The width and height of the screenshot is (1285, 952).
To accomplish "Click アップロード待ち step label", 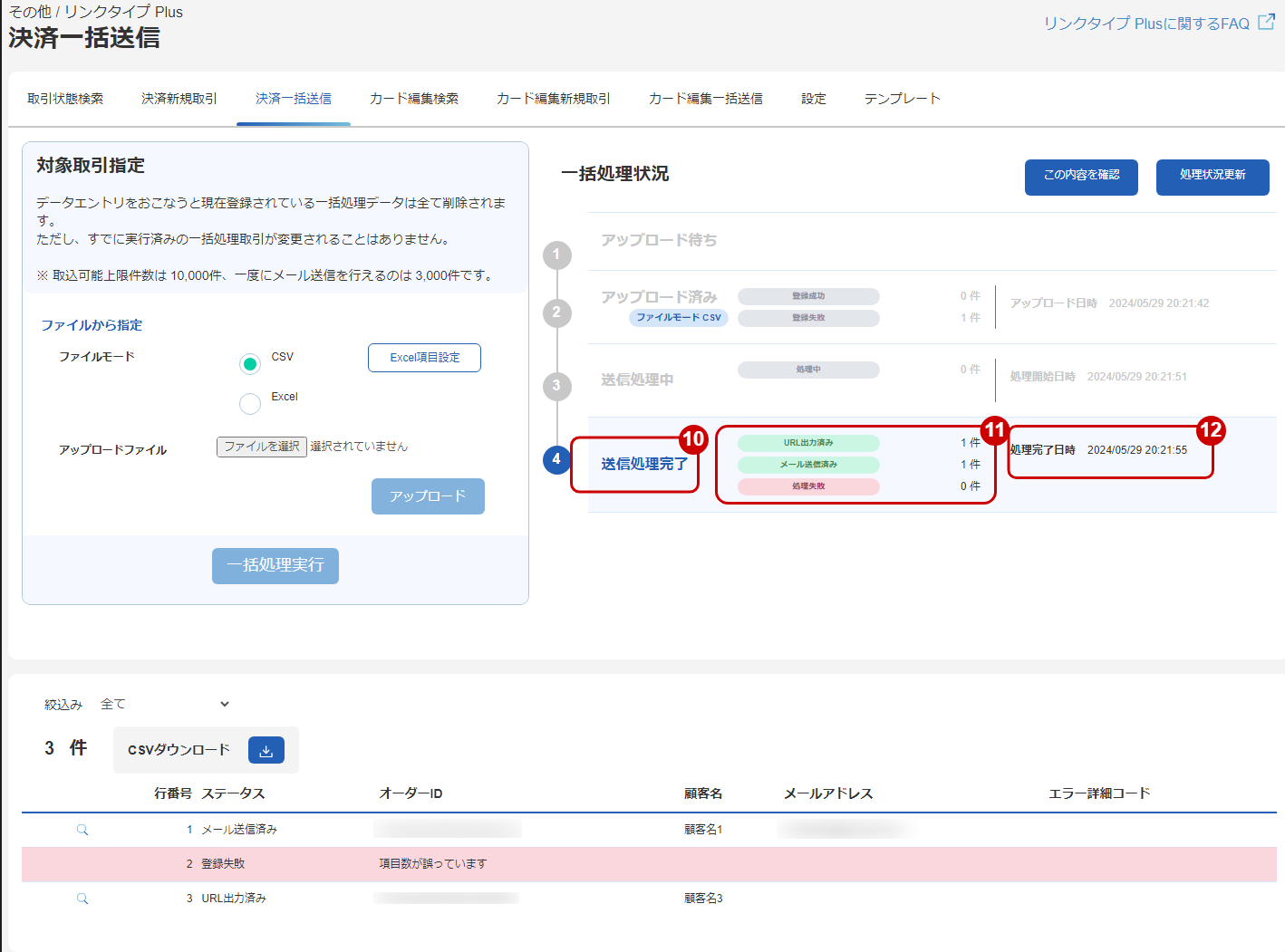I will pos(659,240).
